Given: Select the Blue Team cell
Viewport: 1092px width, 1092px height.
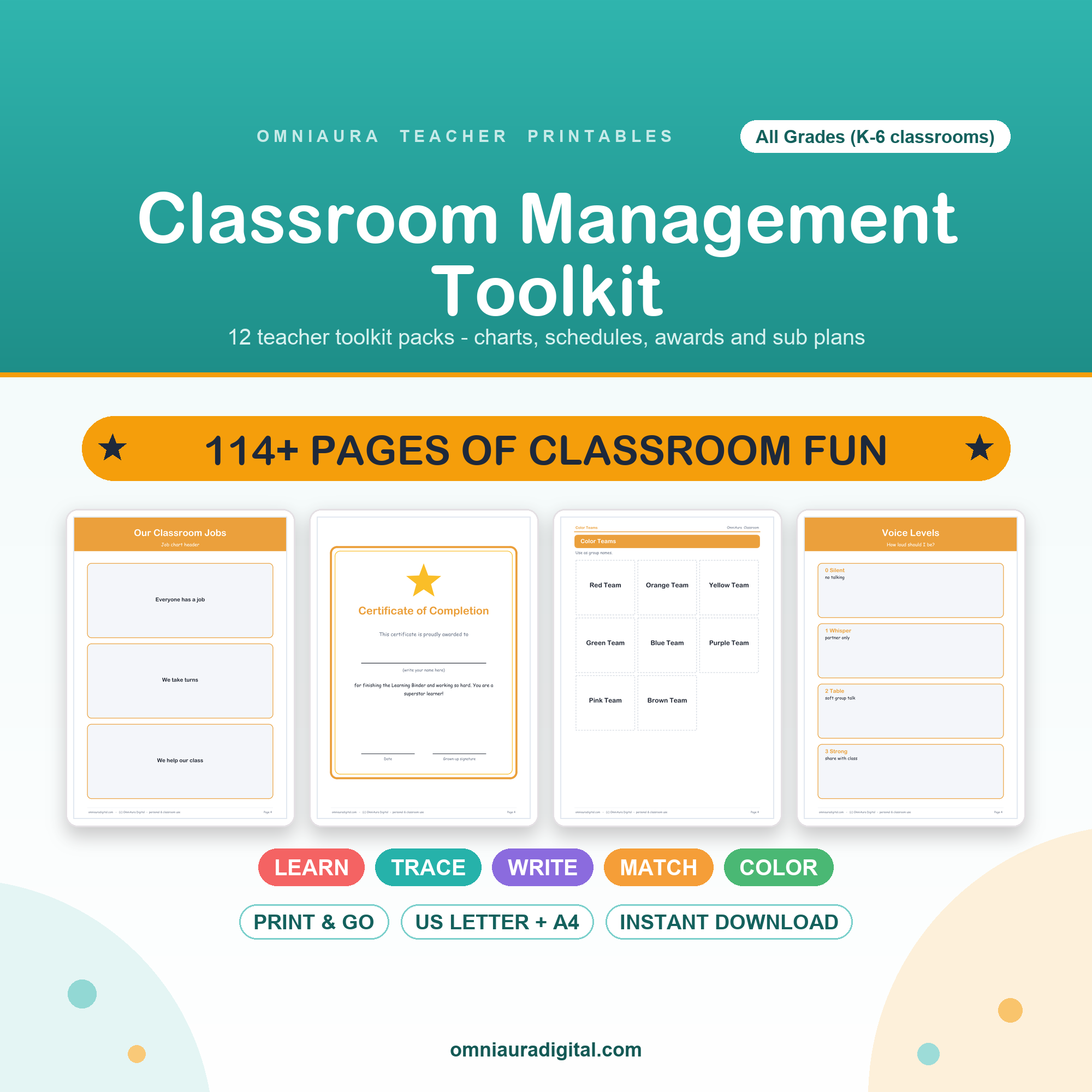Looking at the screenshot, I should click(667, 645).
